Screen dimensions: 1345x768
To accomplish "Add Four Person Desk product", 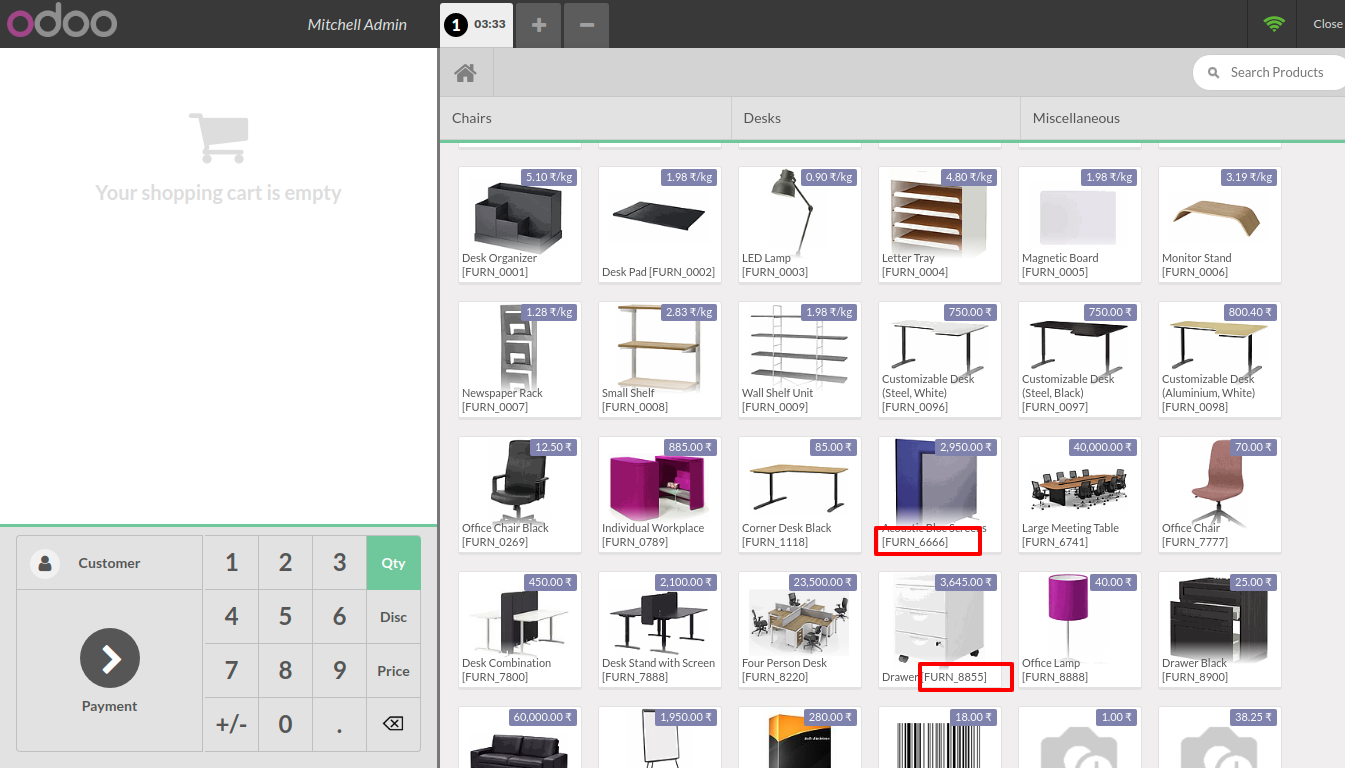I will coord(800,630).
